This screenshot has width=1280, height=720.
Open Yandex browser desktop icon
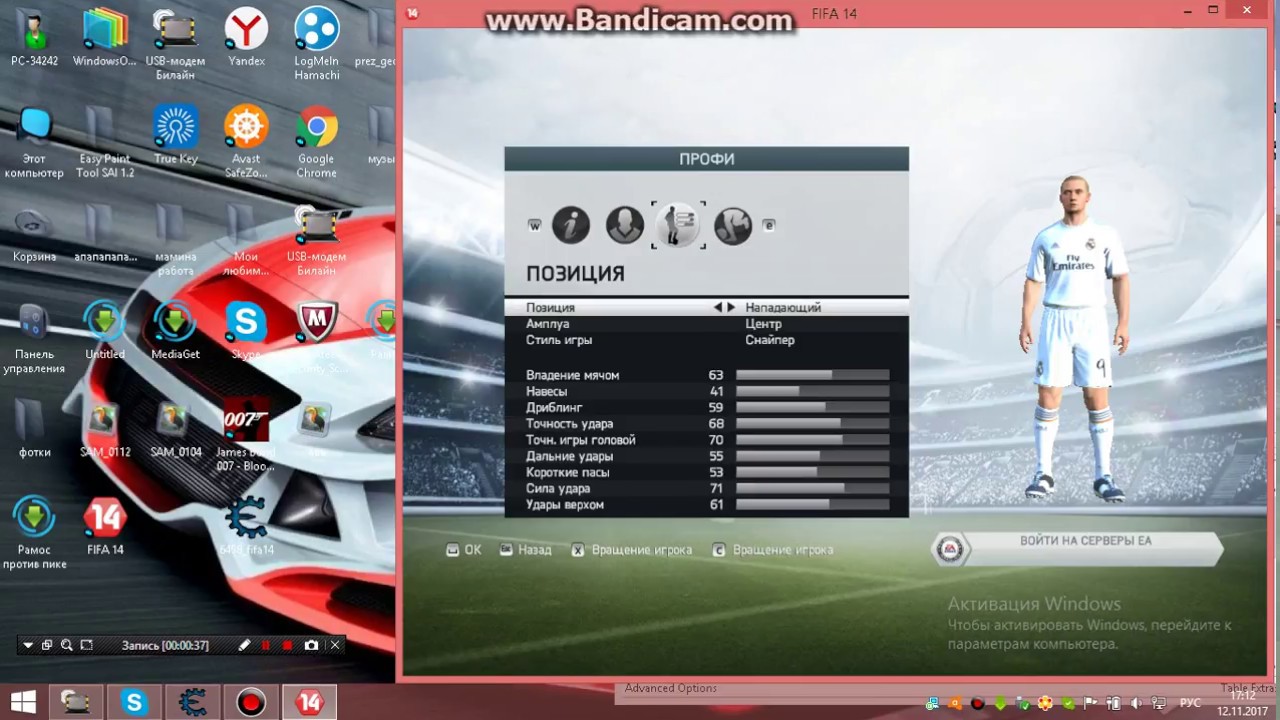pos(246,39)
